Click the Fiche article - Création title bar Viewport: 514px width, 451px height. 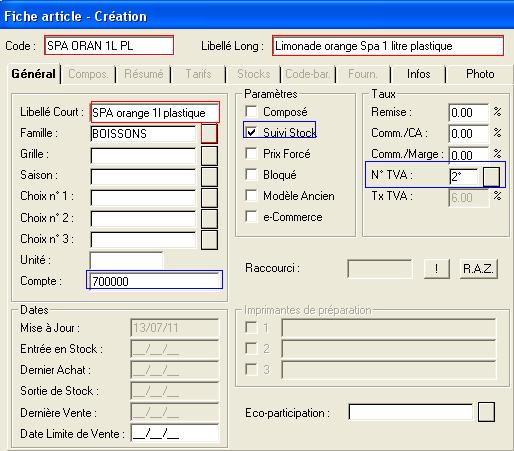pos(257,16)
